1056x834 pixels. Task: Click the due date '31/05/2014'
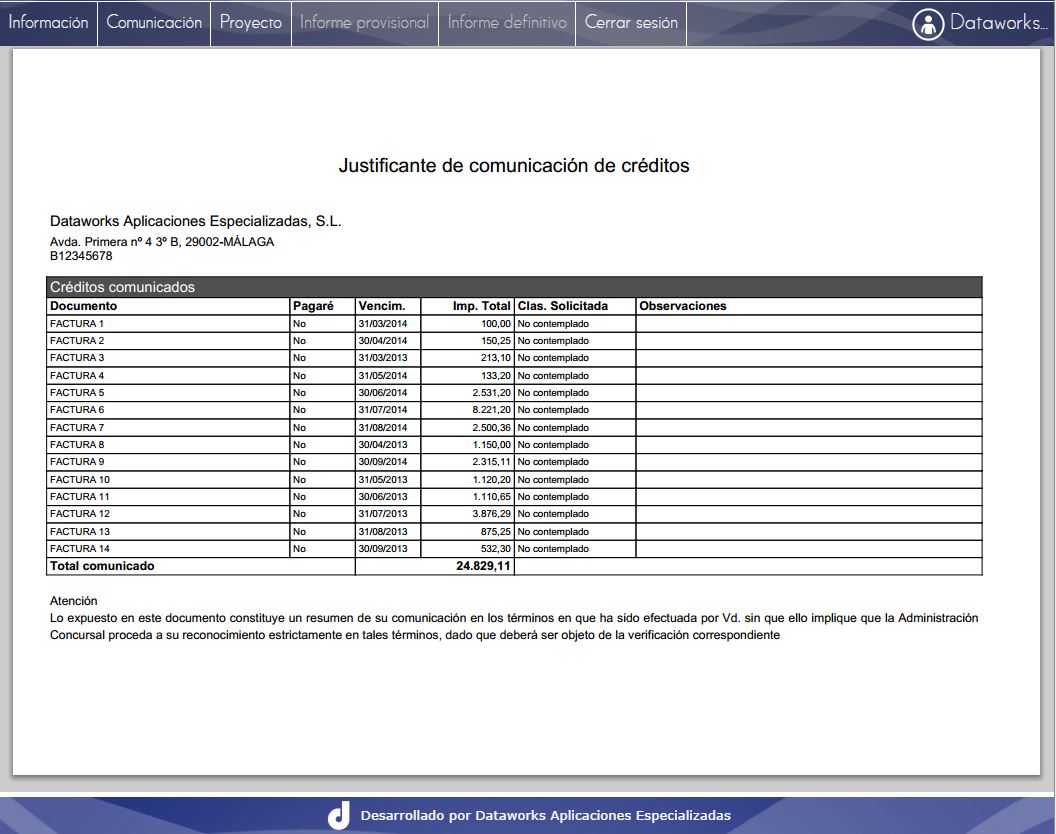coord(383,376)
